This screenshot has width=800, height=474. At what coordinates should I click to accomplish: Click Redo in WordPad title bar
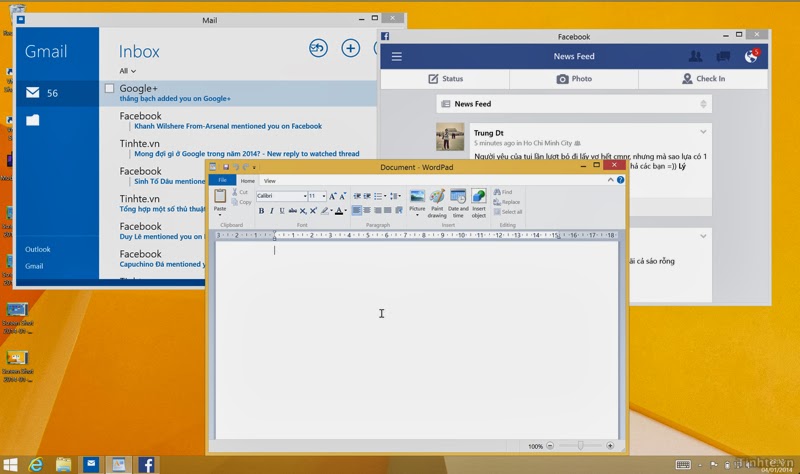[x=245, y=167]
